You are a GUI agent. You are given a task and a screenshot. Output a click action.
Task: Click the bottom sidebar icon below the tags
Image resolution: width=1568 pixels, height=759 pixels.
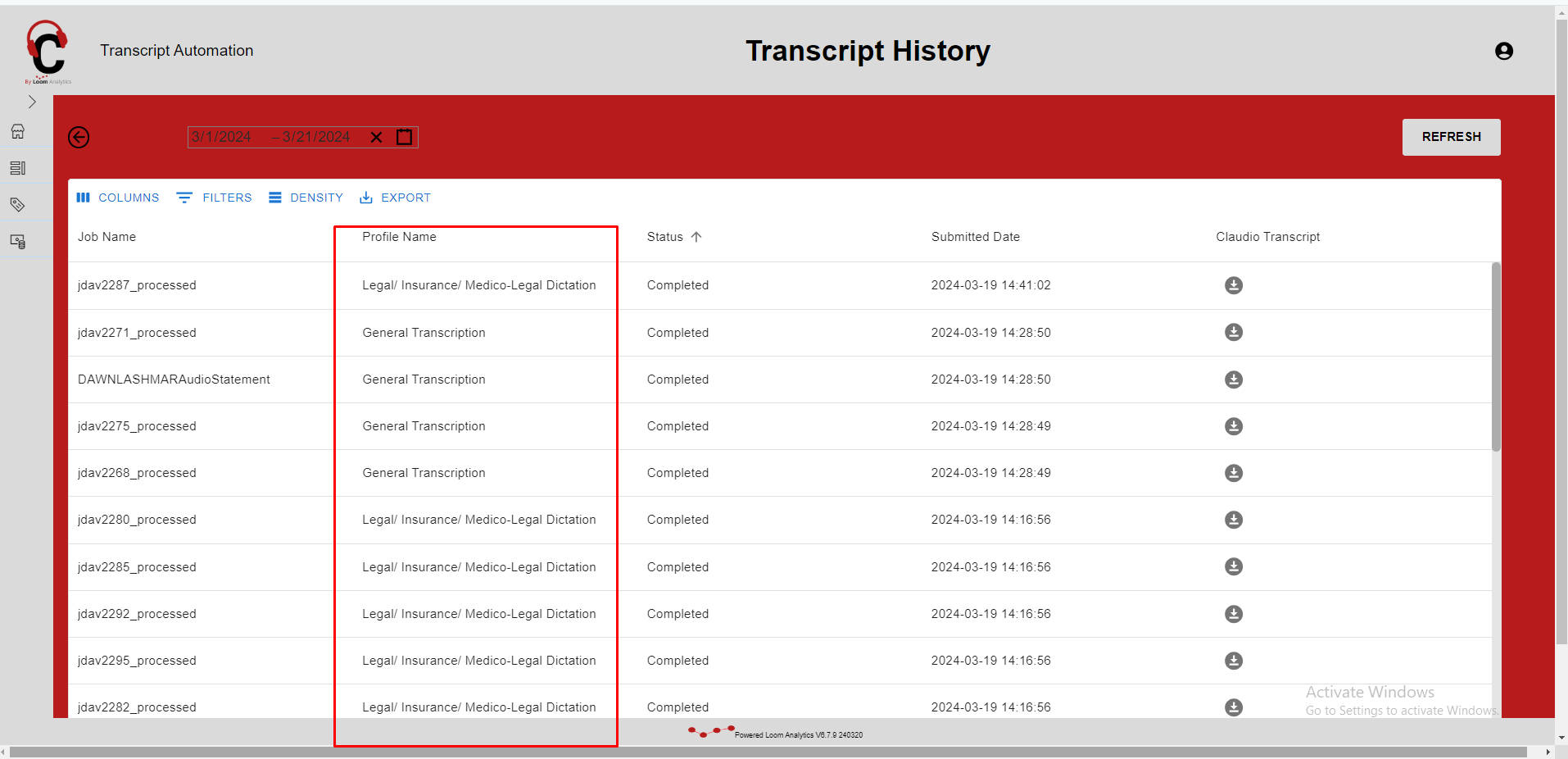tap(18, 242)
